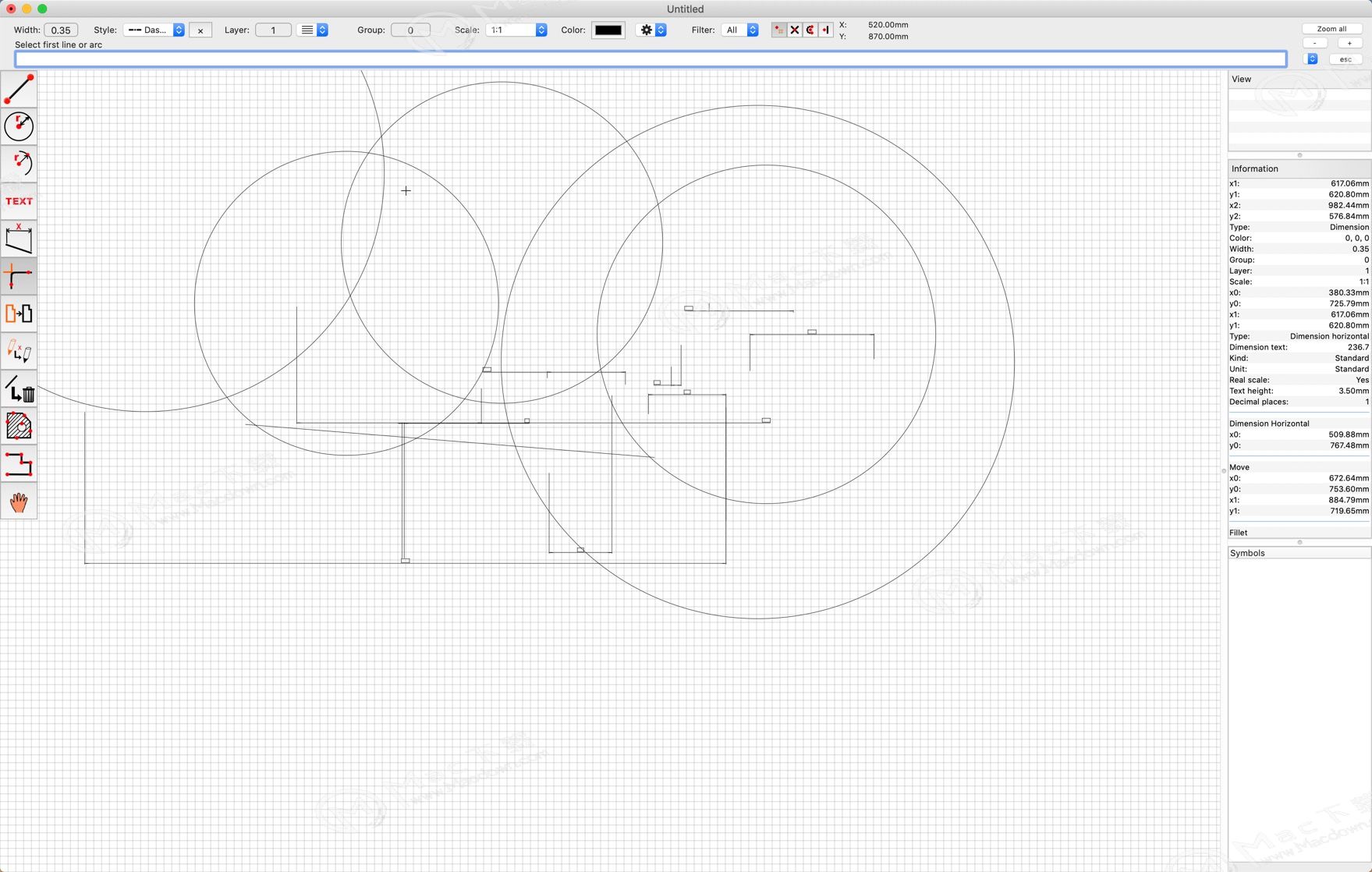
Task: Select the Line drawing tool
Action: pos(19,89)
